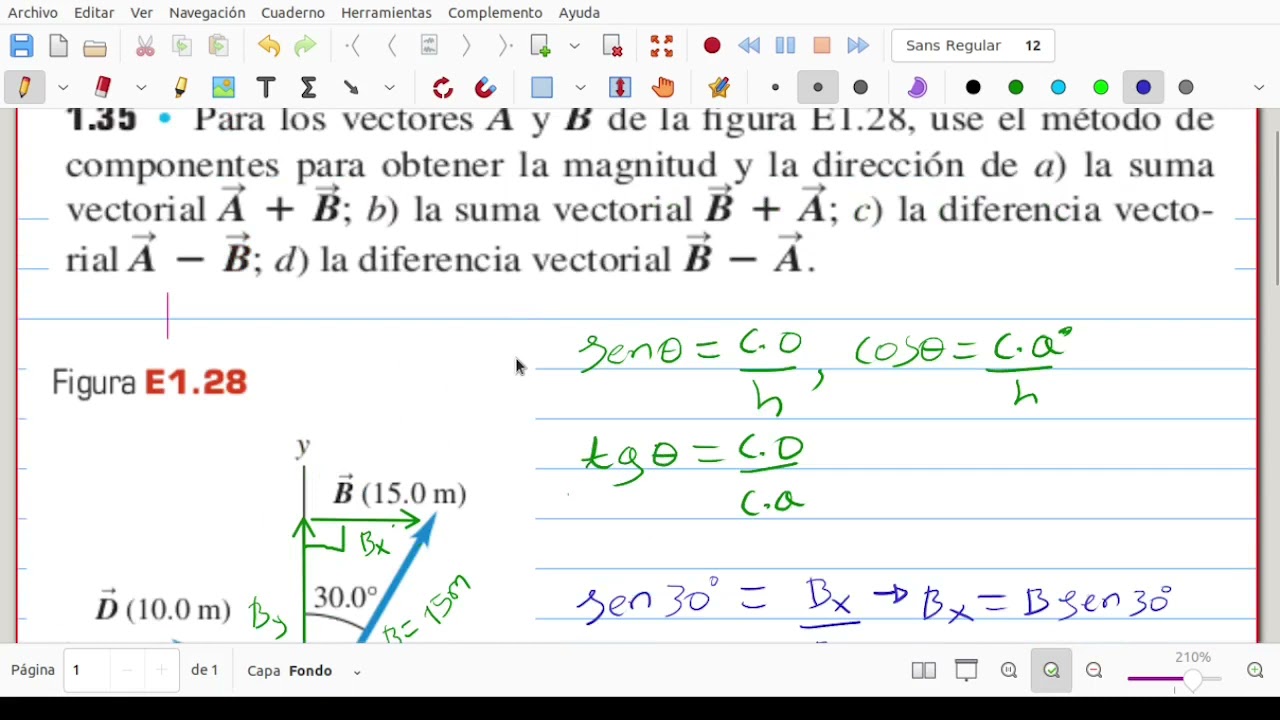Select the Eraser tool
Image resolution: width=1280 pixels, height=720 pixels.
coord(103,88)
